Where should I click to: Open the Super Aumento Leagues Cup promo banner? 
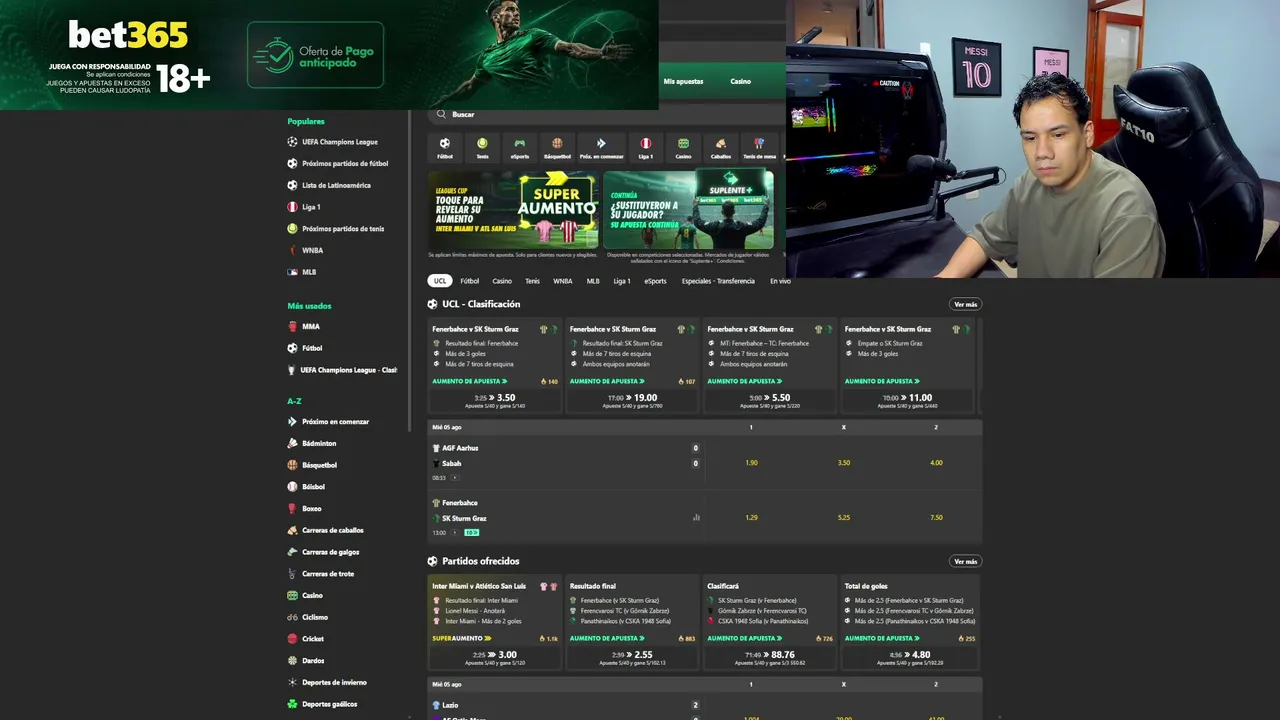pos(513,209)
